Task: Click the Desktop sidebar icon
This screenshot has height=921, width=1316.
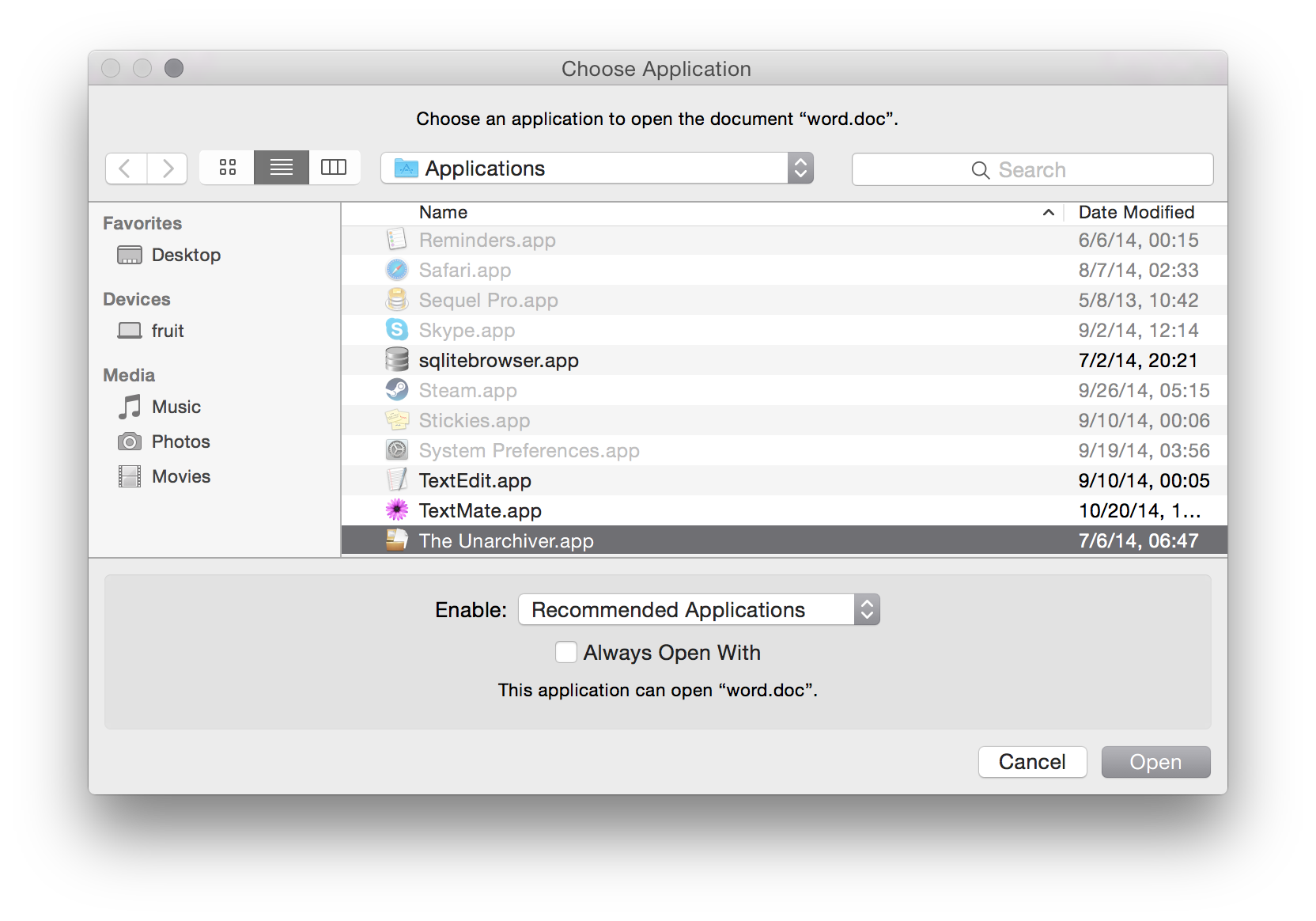Action: 130,255
